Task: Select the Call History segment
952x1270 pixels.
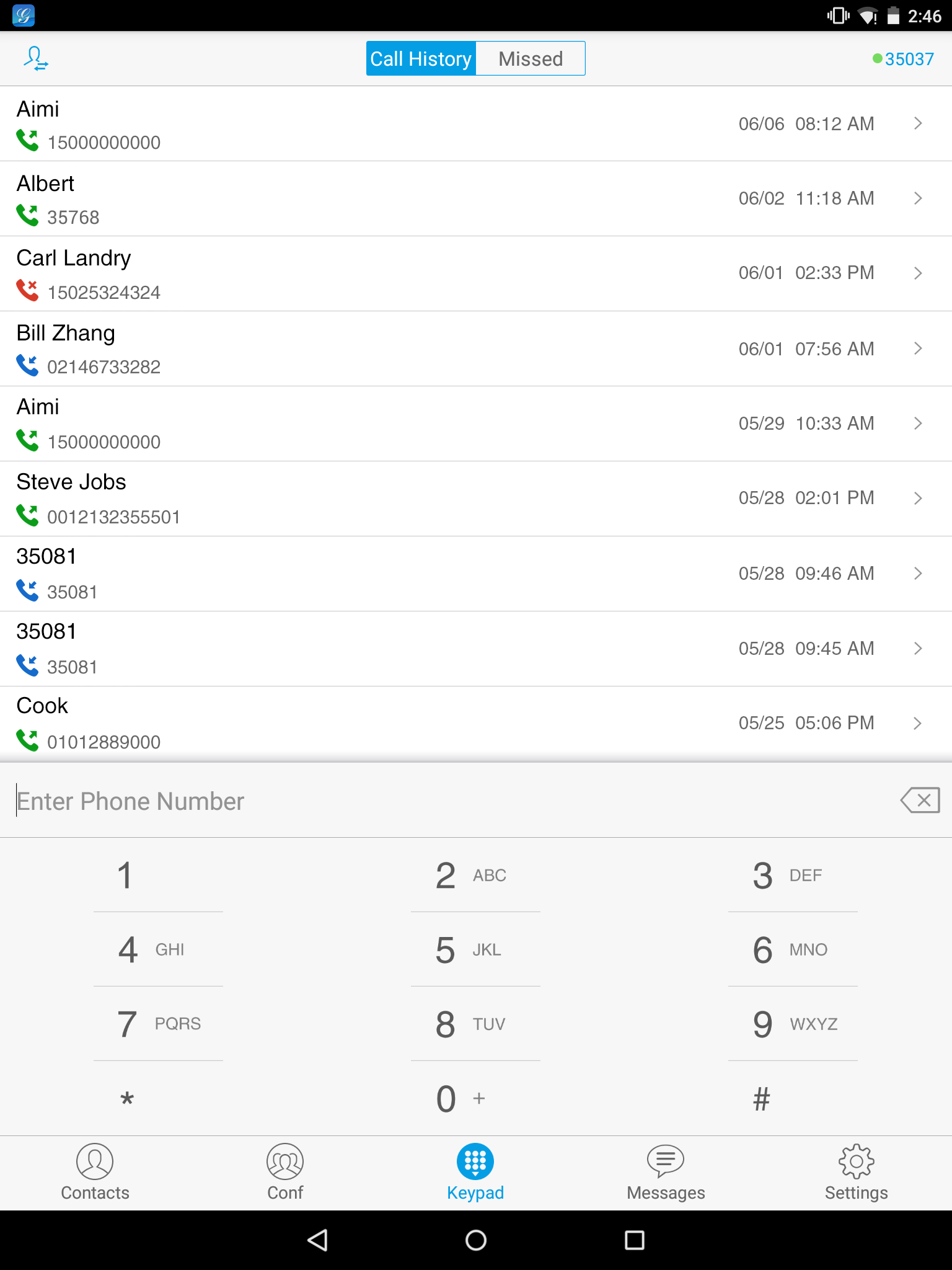Action: (x=421, y=59)
